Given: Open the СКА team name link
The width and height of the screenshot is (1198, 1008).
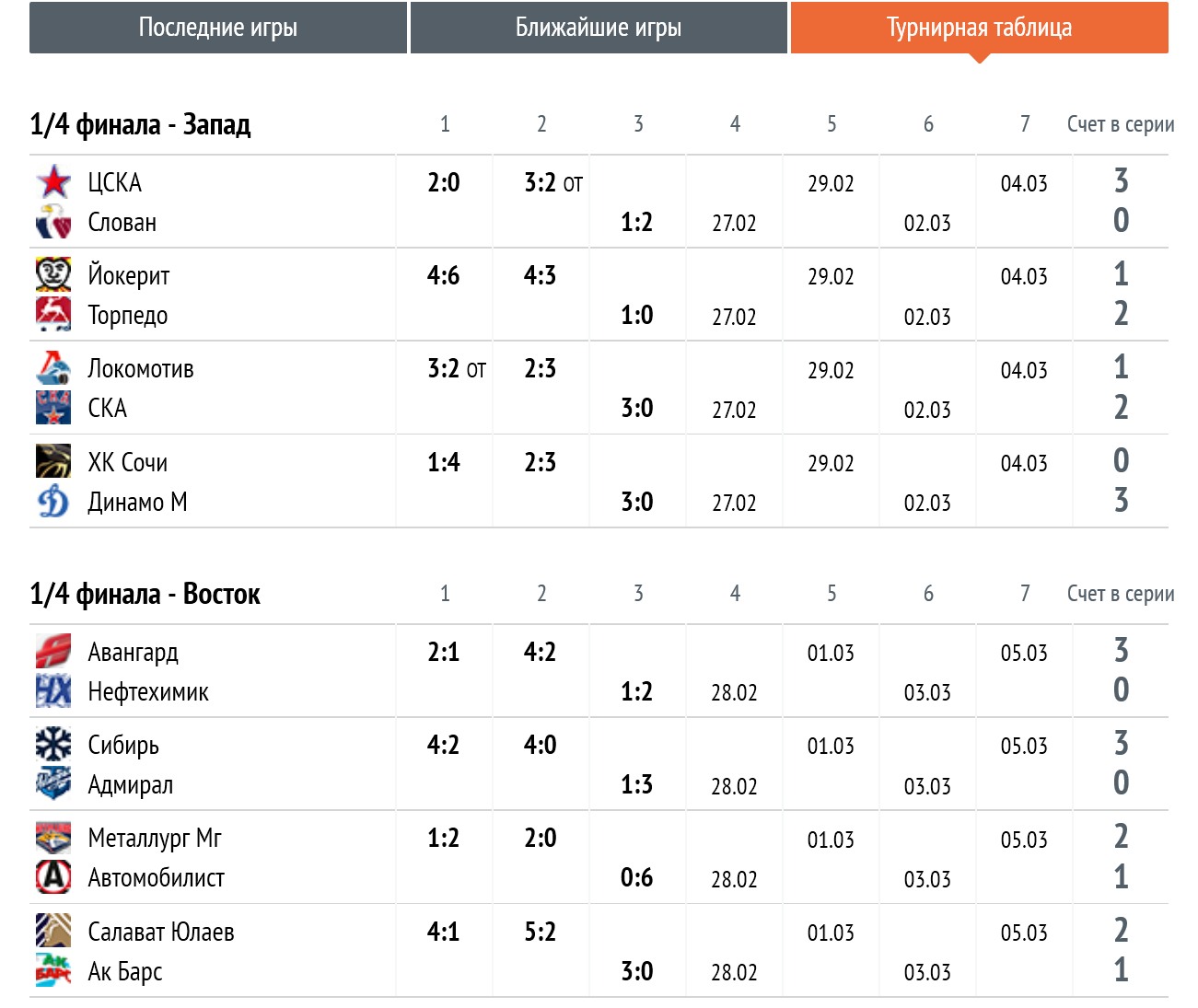Looking at the screenshot, I should click(108, 409).
